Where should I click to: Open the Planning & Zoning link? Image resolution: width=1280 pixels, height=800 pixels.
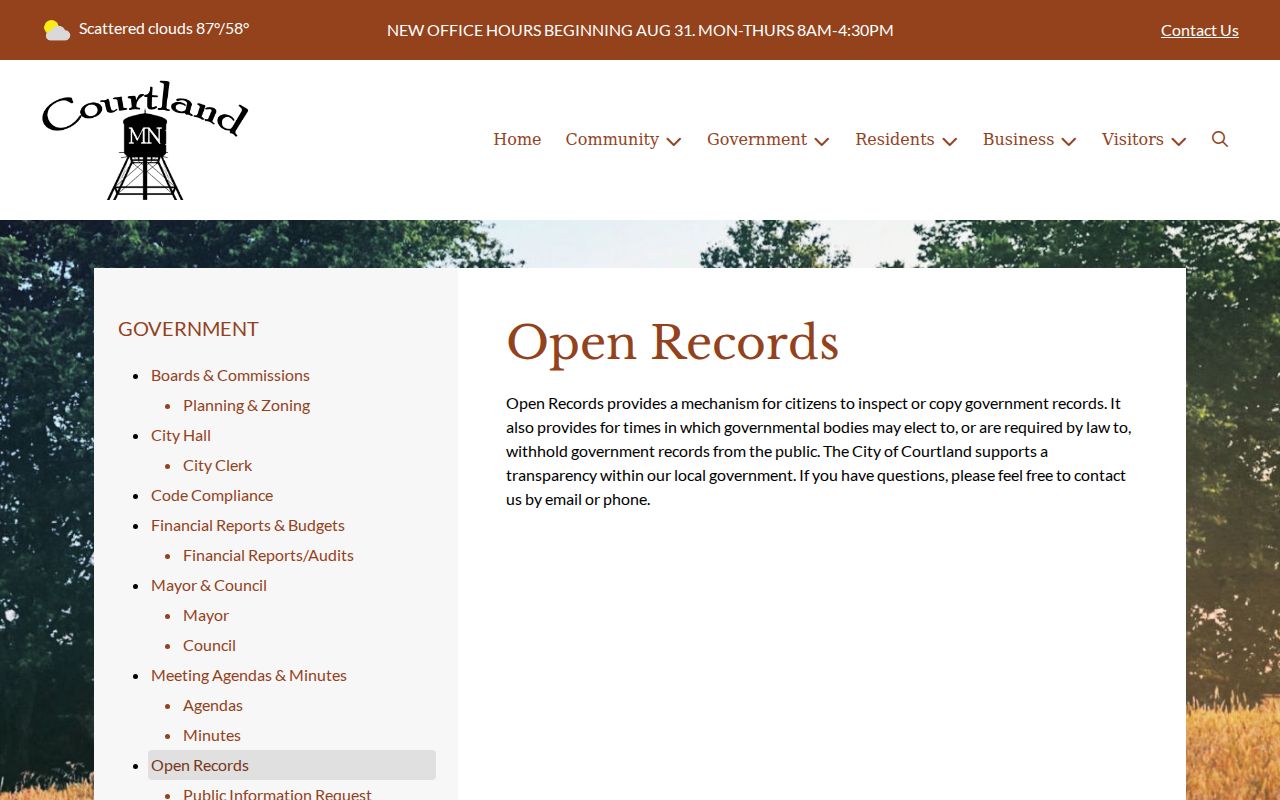tap(246, 405)
